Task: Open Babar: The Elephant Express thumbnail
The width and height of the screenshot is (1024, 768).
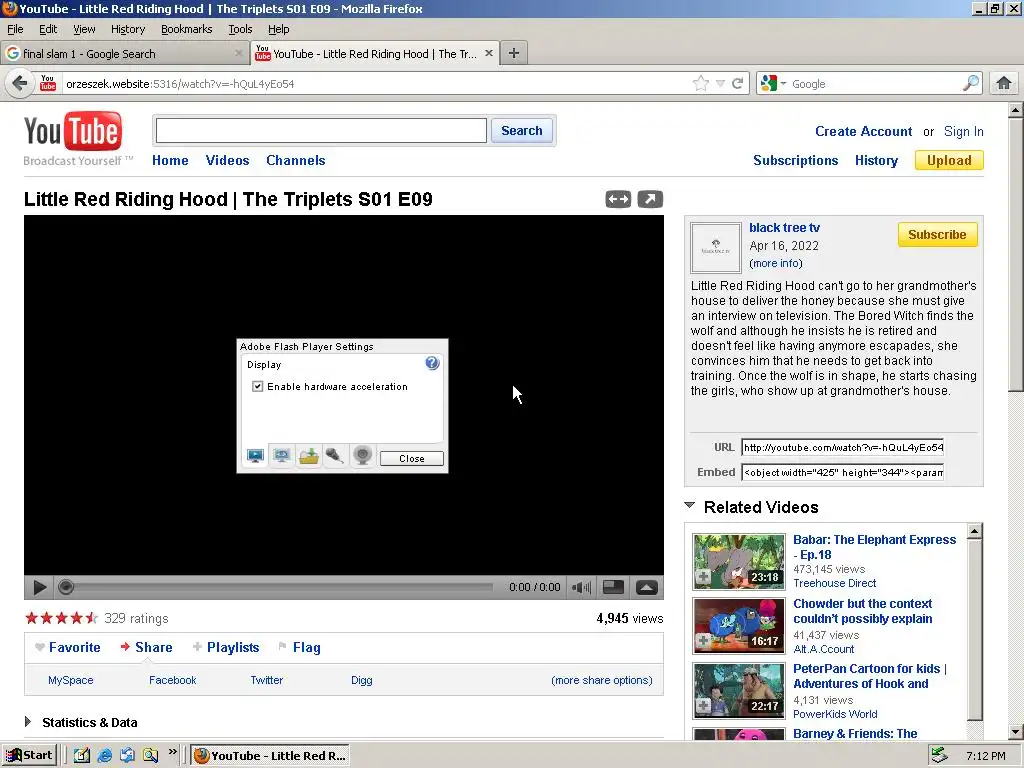Action: (739, 562)
